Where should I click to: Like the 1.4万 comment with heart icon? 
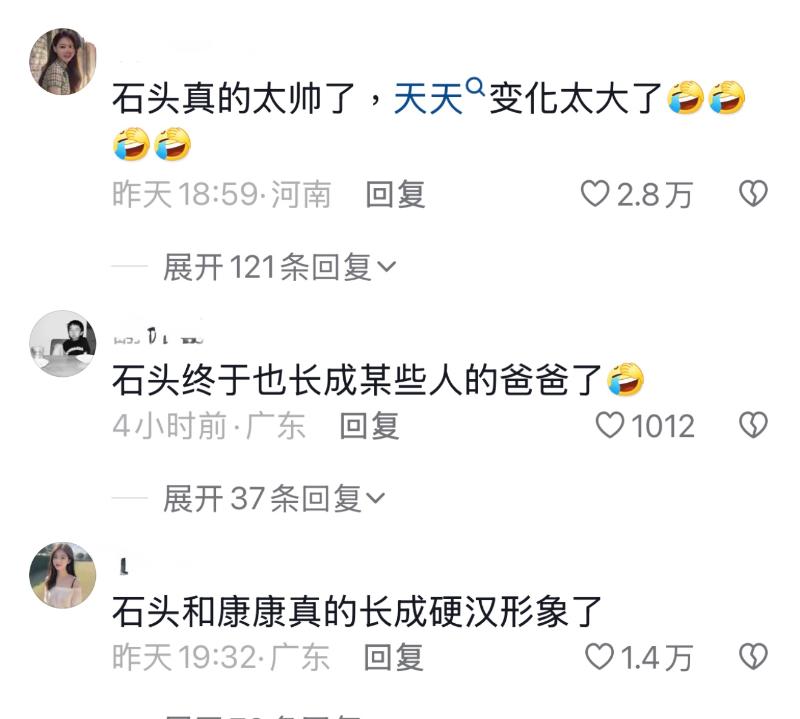(x=599, y=657)
